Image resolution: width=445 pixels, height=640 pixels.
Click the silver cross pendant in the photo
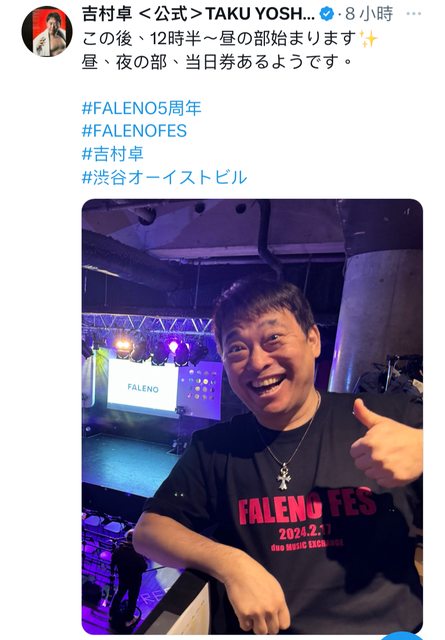click(x=284, y=477)
